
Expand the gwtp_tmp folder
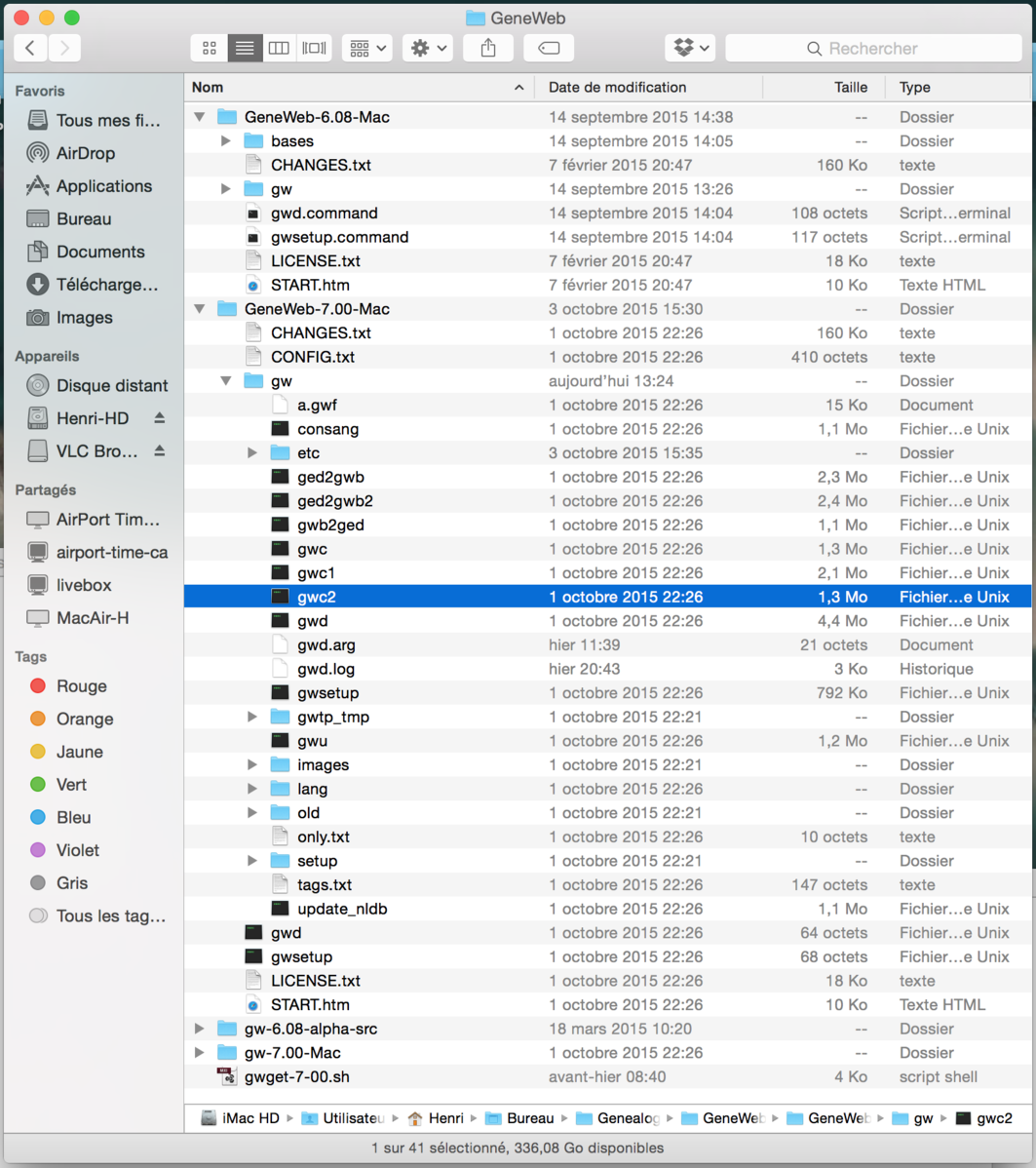point(252,717)
